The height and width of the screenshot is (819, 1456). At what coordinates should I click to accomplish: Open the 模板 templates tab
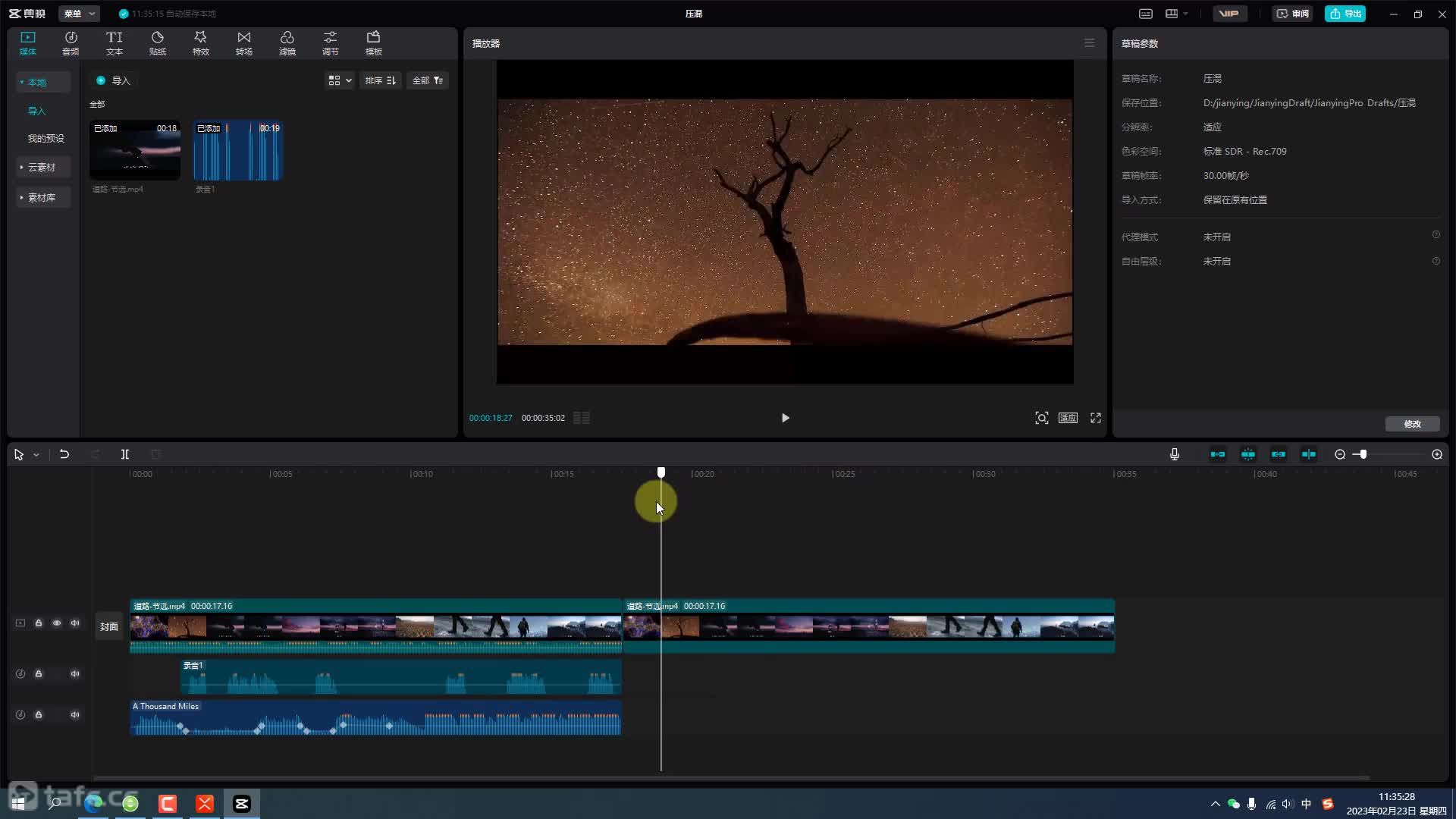point(373,43)
